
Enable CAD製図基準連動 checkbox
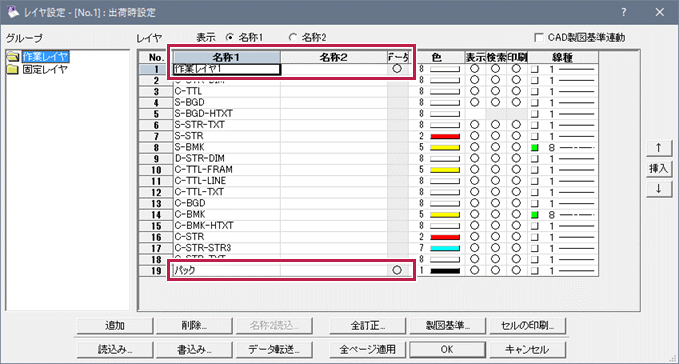(x=539, y=38)
